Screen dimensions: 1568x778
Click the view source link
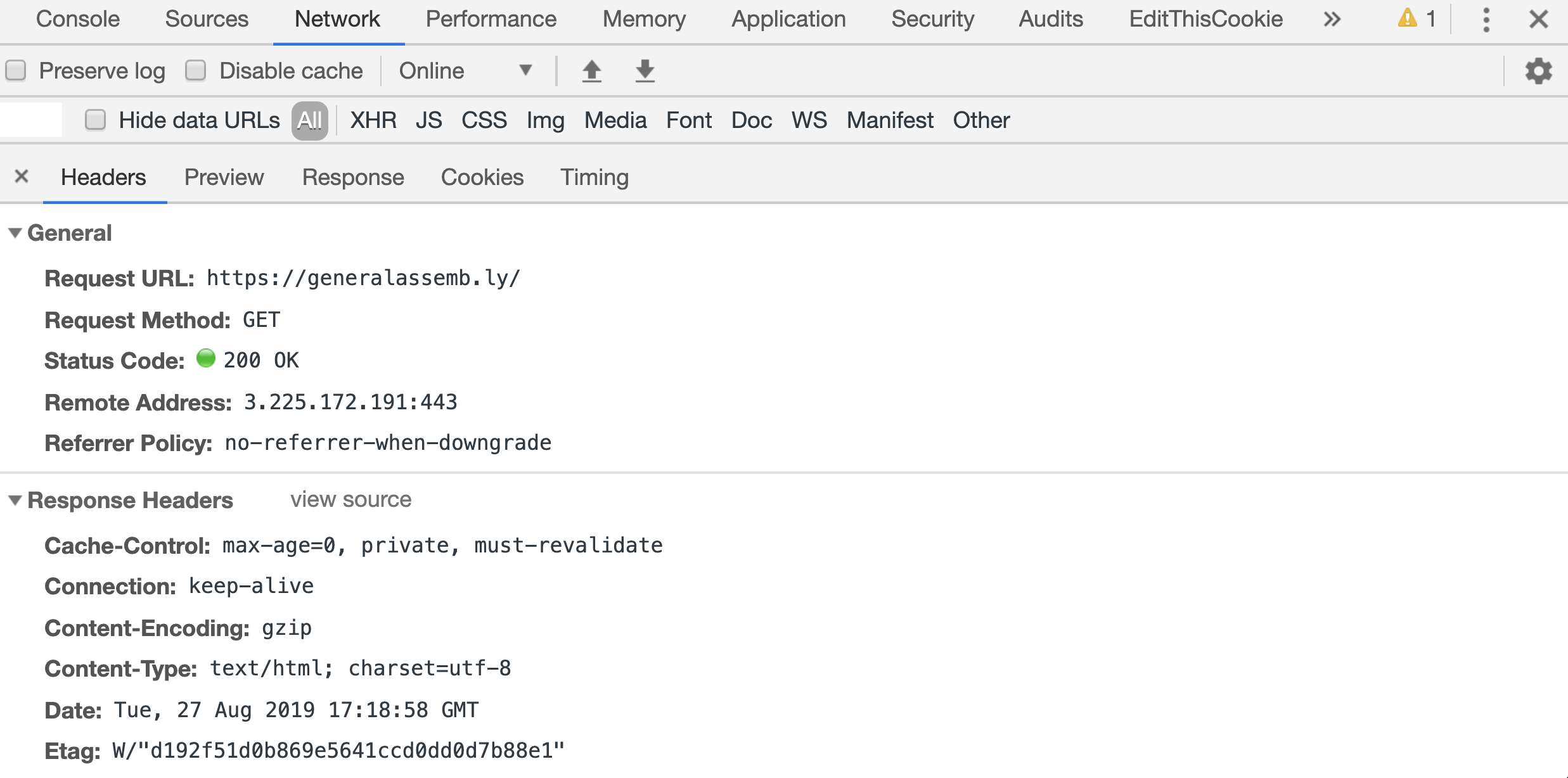tap(350, 500)
